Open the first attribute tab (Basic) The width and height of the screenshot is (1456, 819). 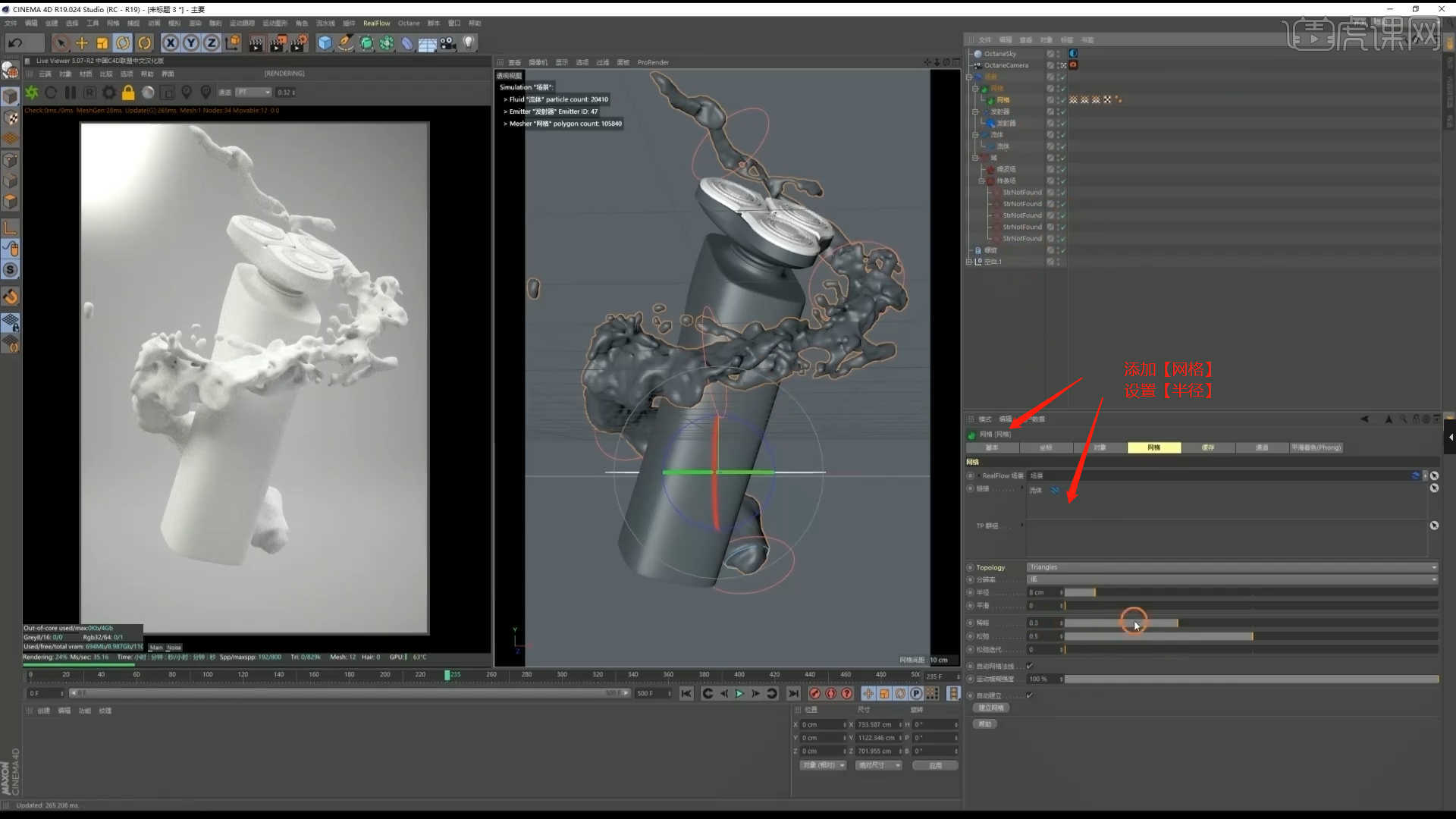992,447
